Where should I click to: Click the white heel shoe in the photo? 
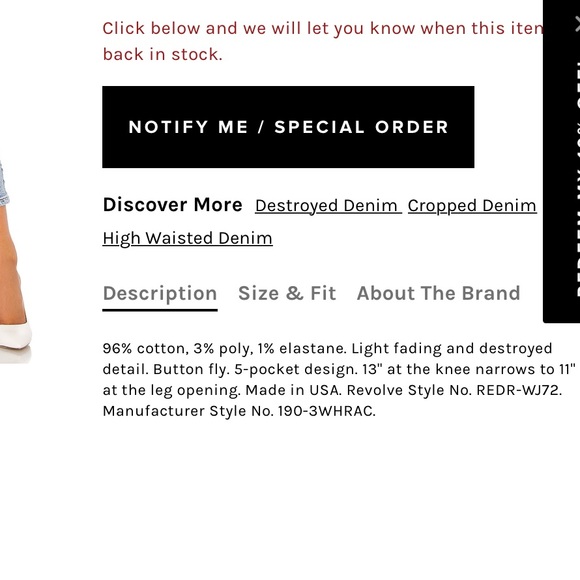pos(15,338)
